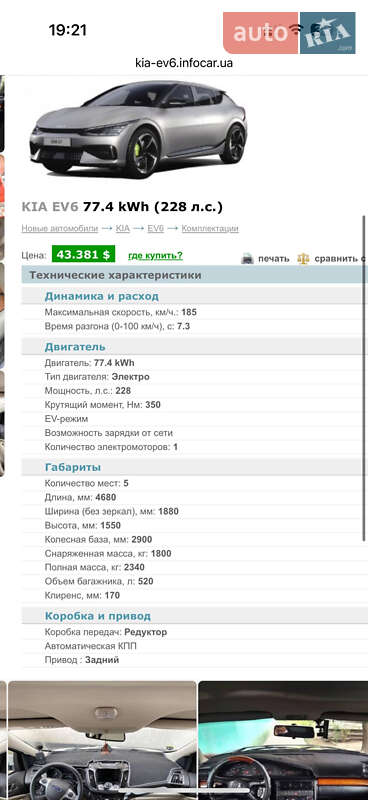Select the Количество мест: 5 row
368x800 pixels.
pyautogui.click(x=194, y=483)
